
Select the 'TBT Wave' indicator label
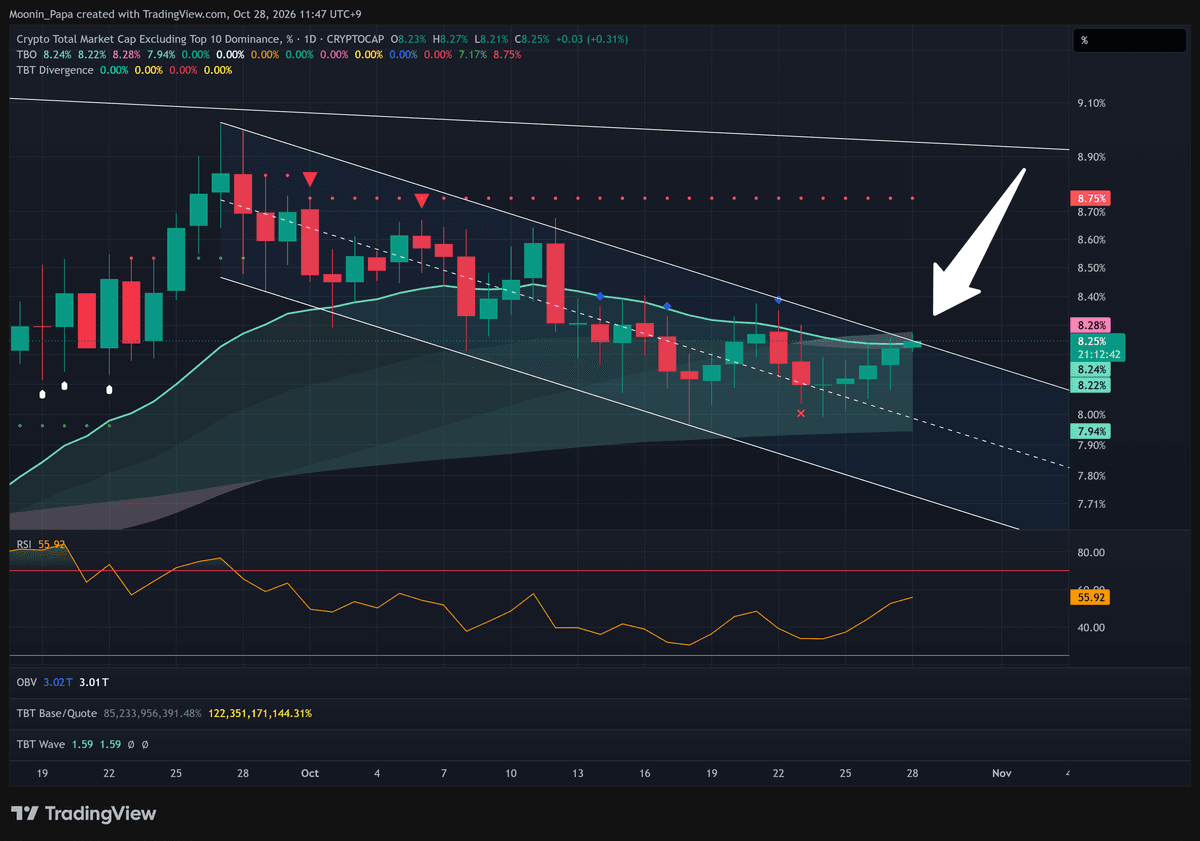43,745
